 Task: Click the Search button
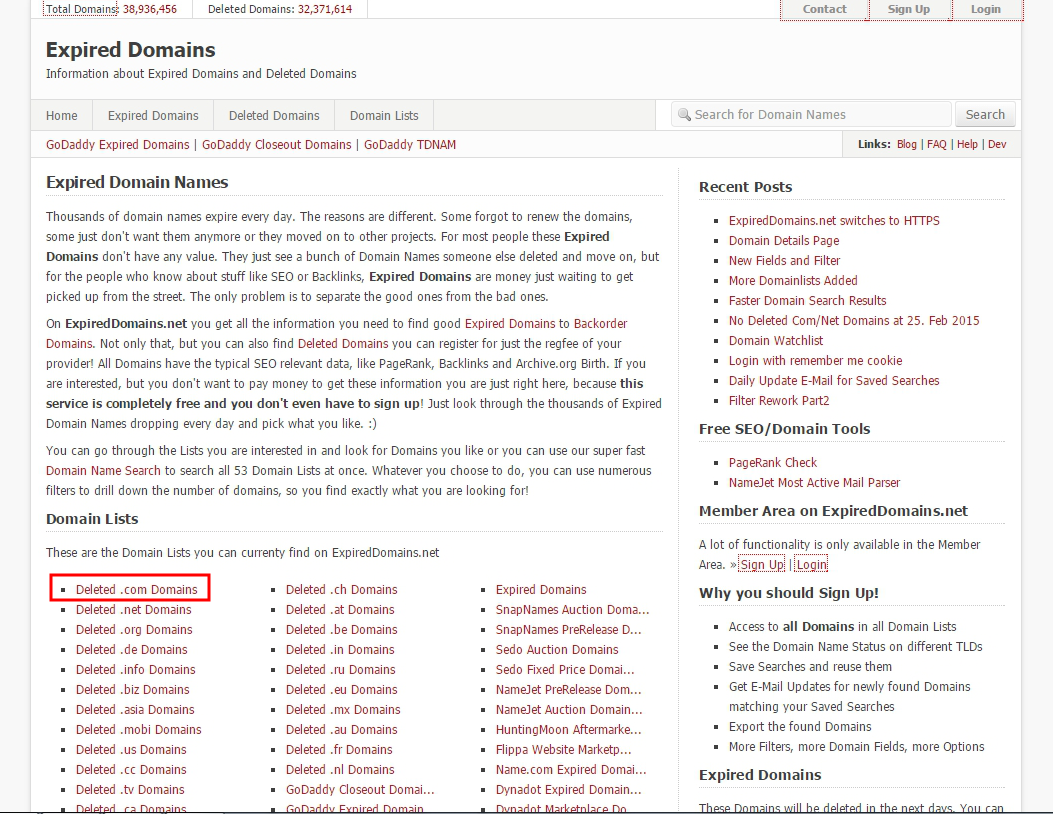(x=985, y=114)
